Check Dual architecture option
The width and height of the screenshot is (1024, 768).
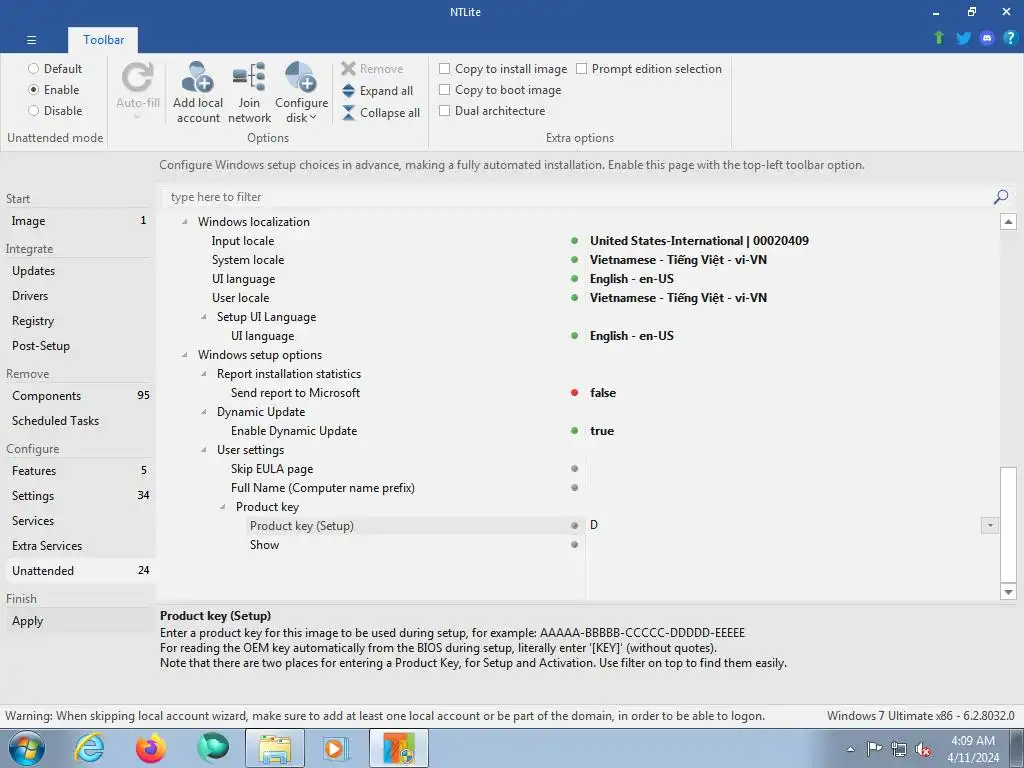tap(445, 110)
